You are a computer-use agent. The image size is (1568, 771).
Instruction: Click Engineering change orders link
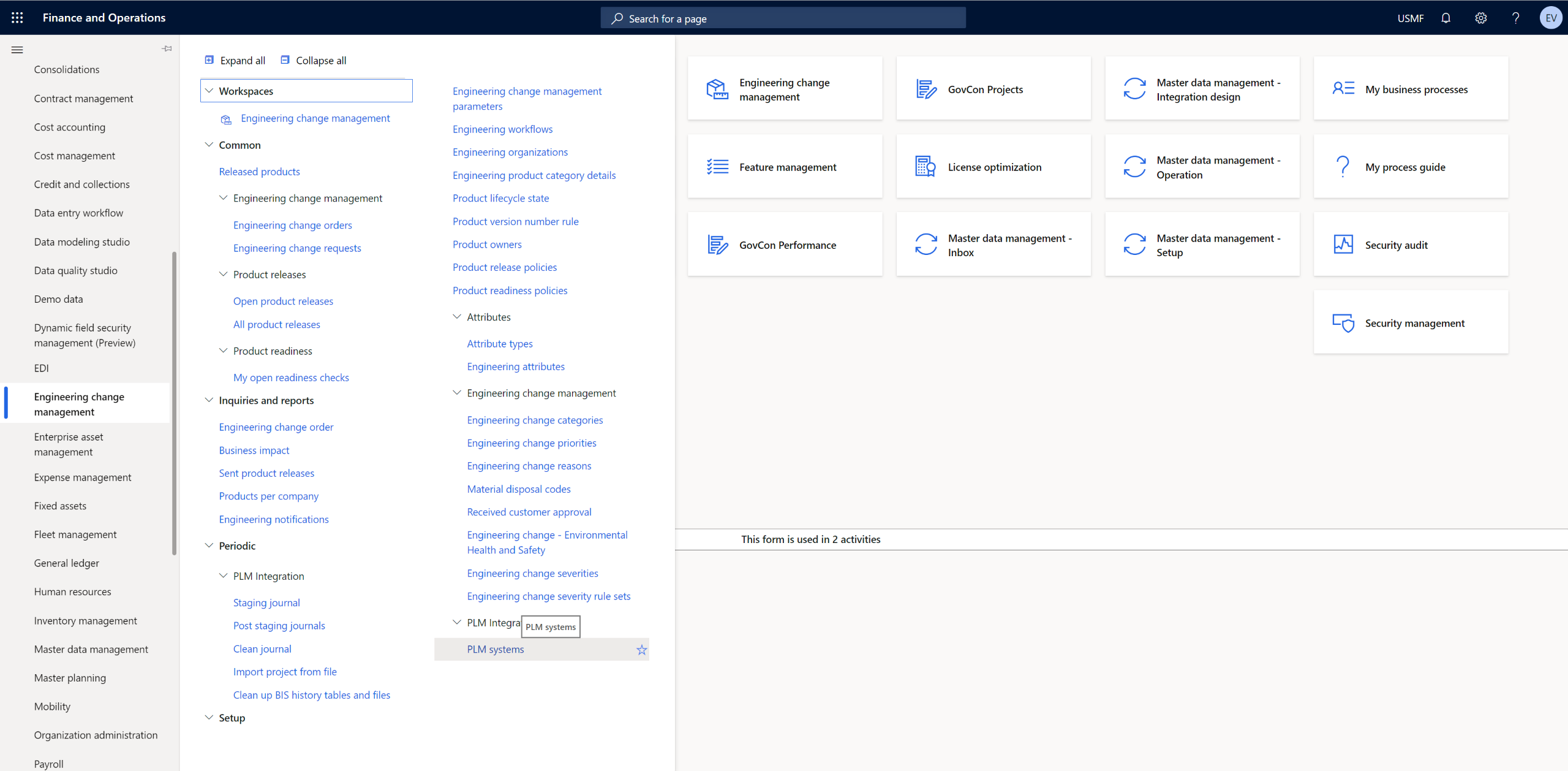(292, 224)
